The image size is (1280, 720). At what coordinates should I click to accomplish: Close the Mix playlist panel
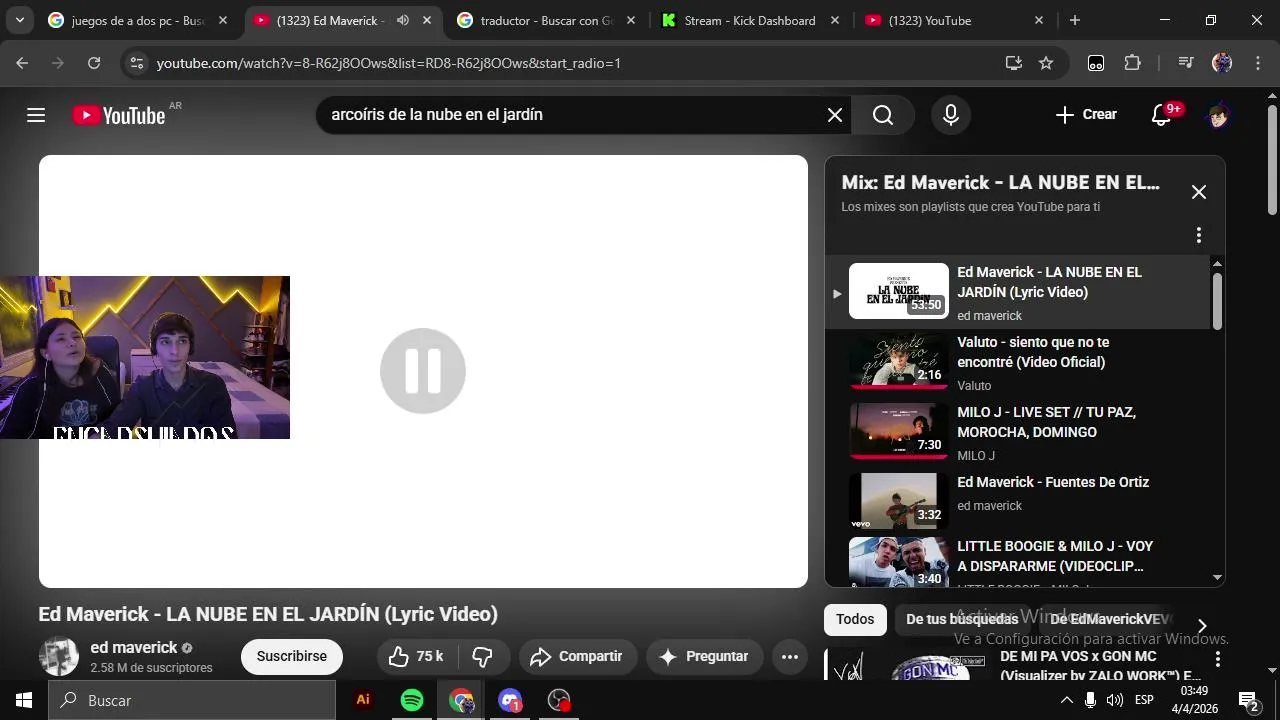pos(1199,192)
